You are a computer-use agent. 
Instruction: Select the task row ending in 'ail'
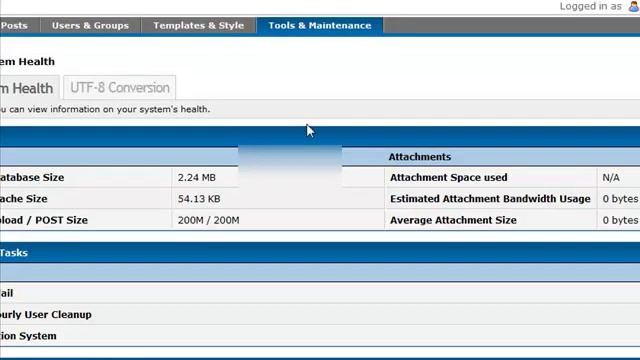(x=320, y=293)
